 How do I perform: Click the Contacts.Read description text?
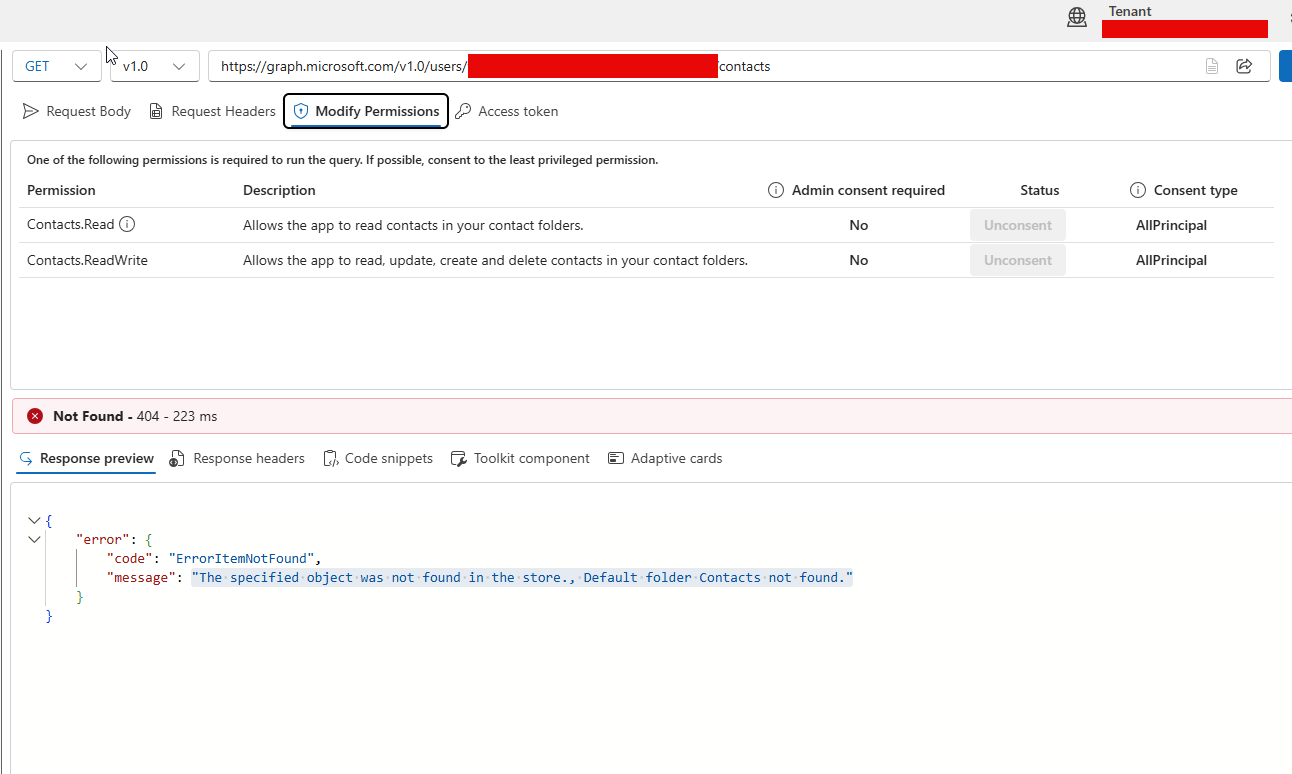[x=413, y=225]
